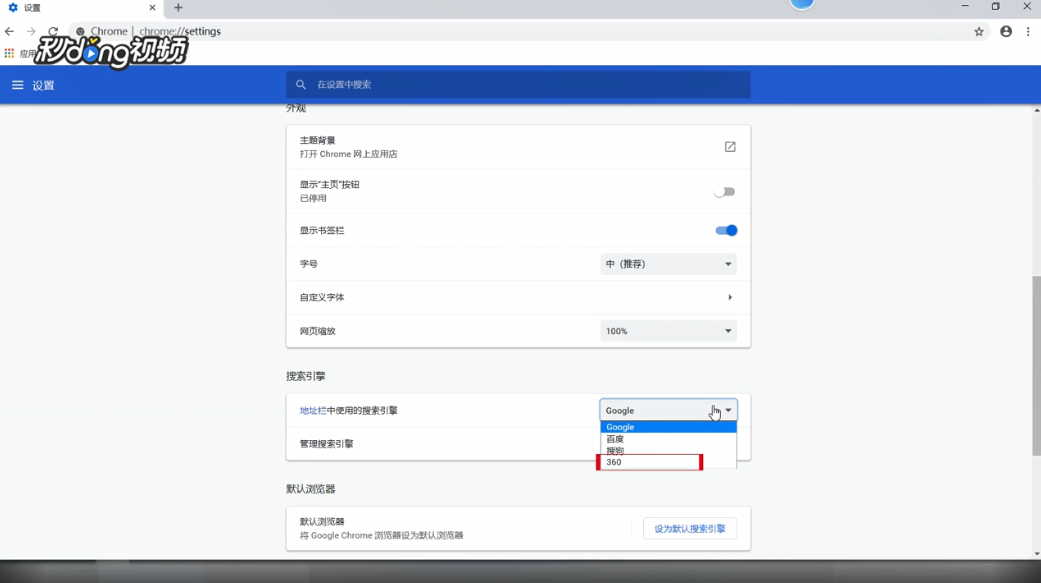
Task: Select Google in the search engine list
Action: coord(668,427)
